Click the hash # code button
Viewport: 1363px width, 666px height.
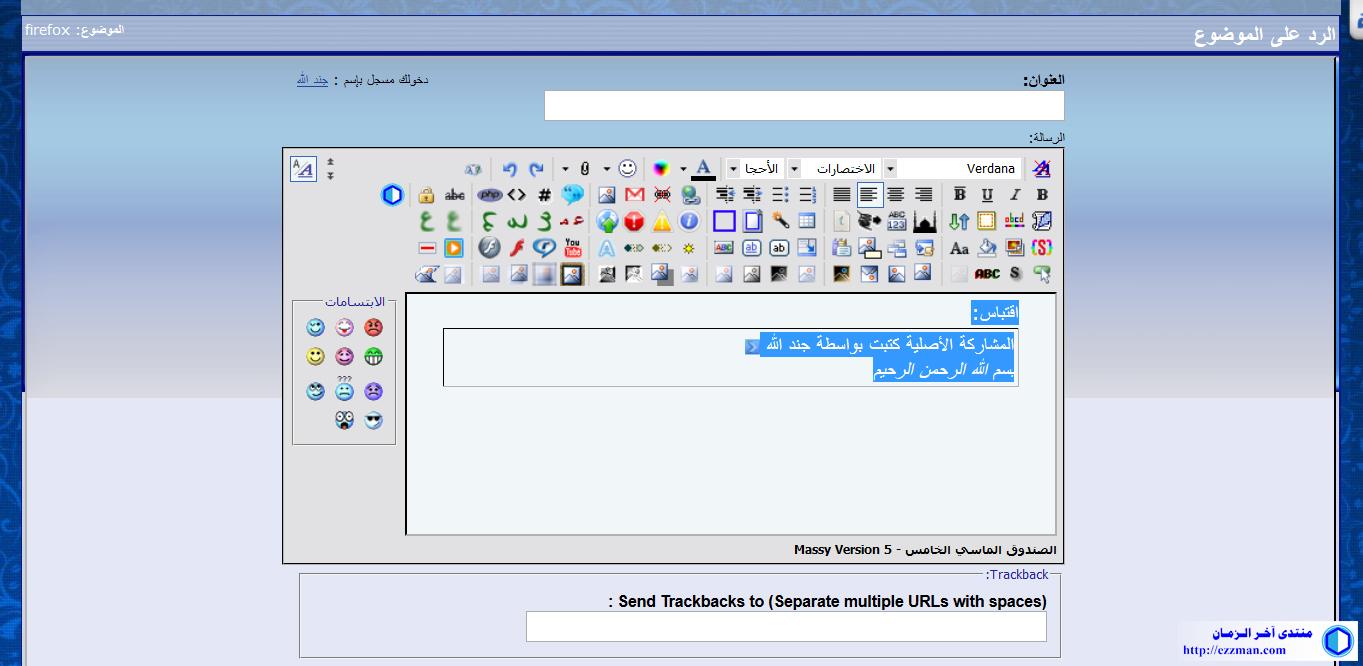(x=544, y=195)
